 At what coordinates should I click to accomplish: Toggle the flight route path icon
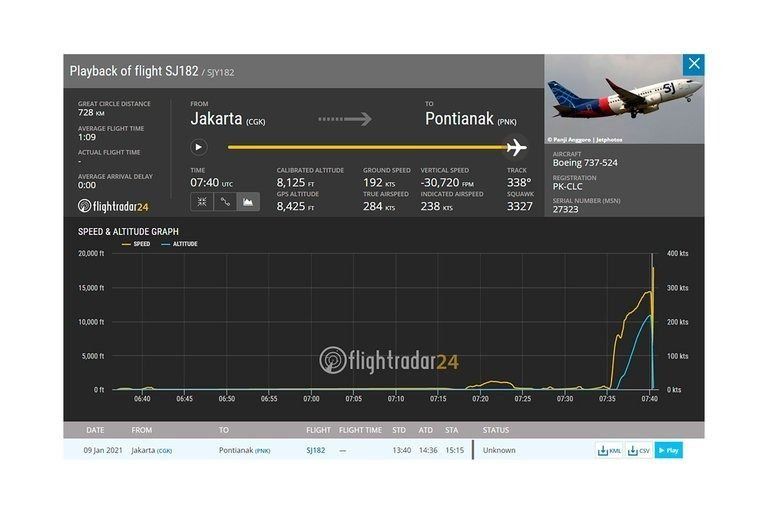click(224, 201)
